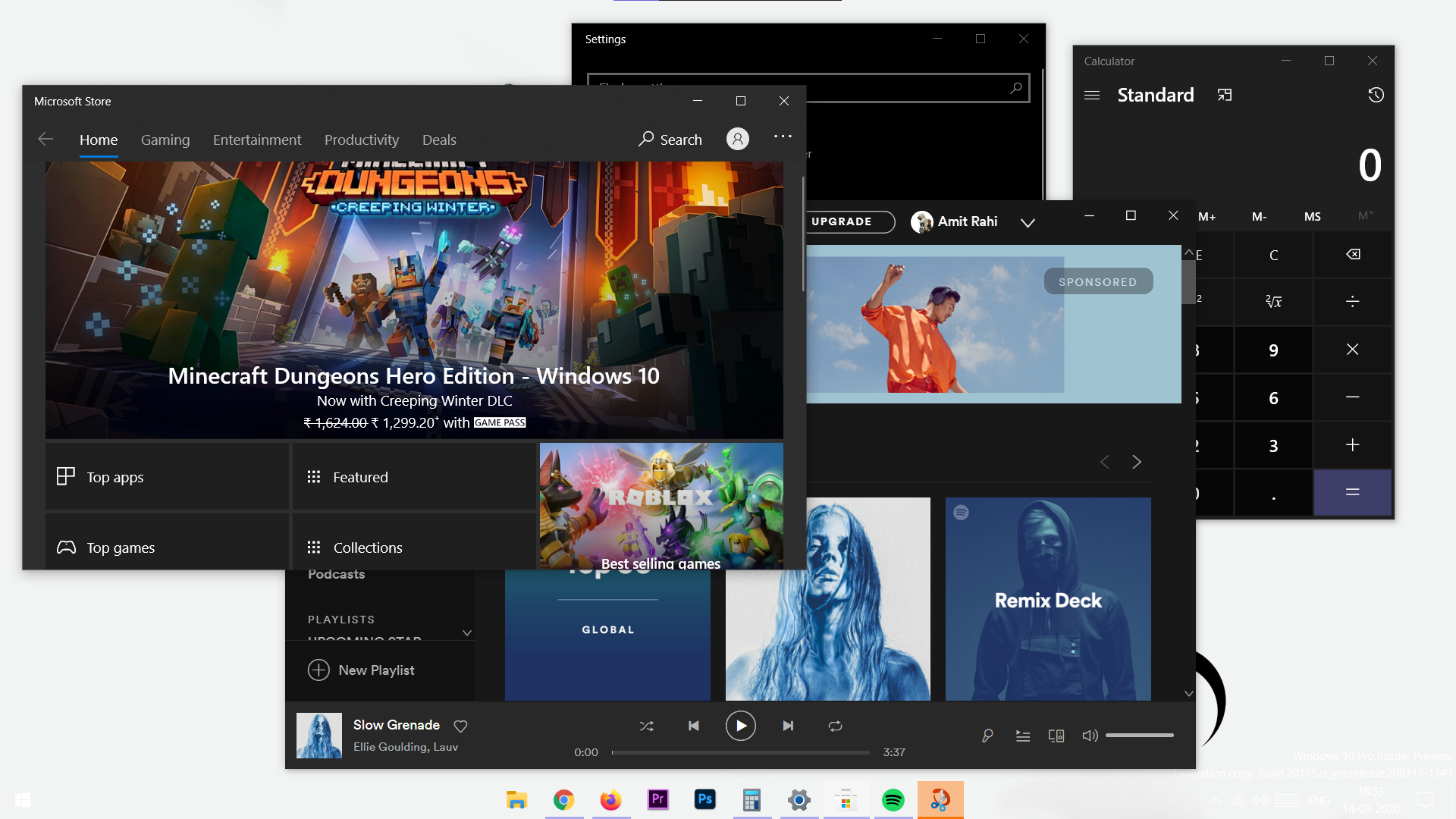Open Minecraft Dungeons Hero Edition banner
1456x819 pixels.
414,300
